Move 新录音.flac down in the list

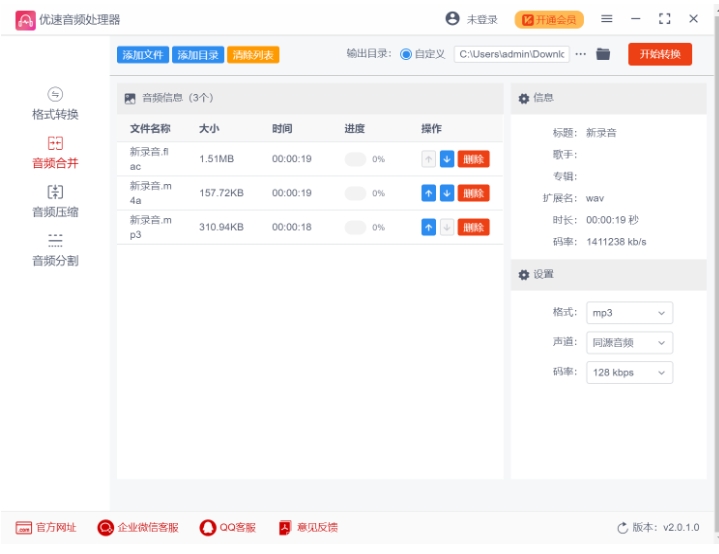[x=447, y=159]
